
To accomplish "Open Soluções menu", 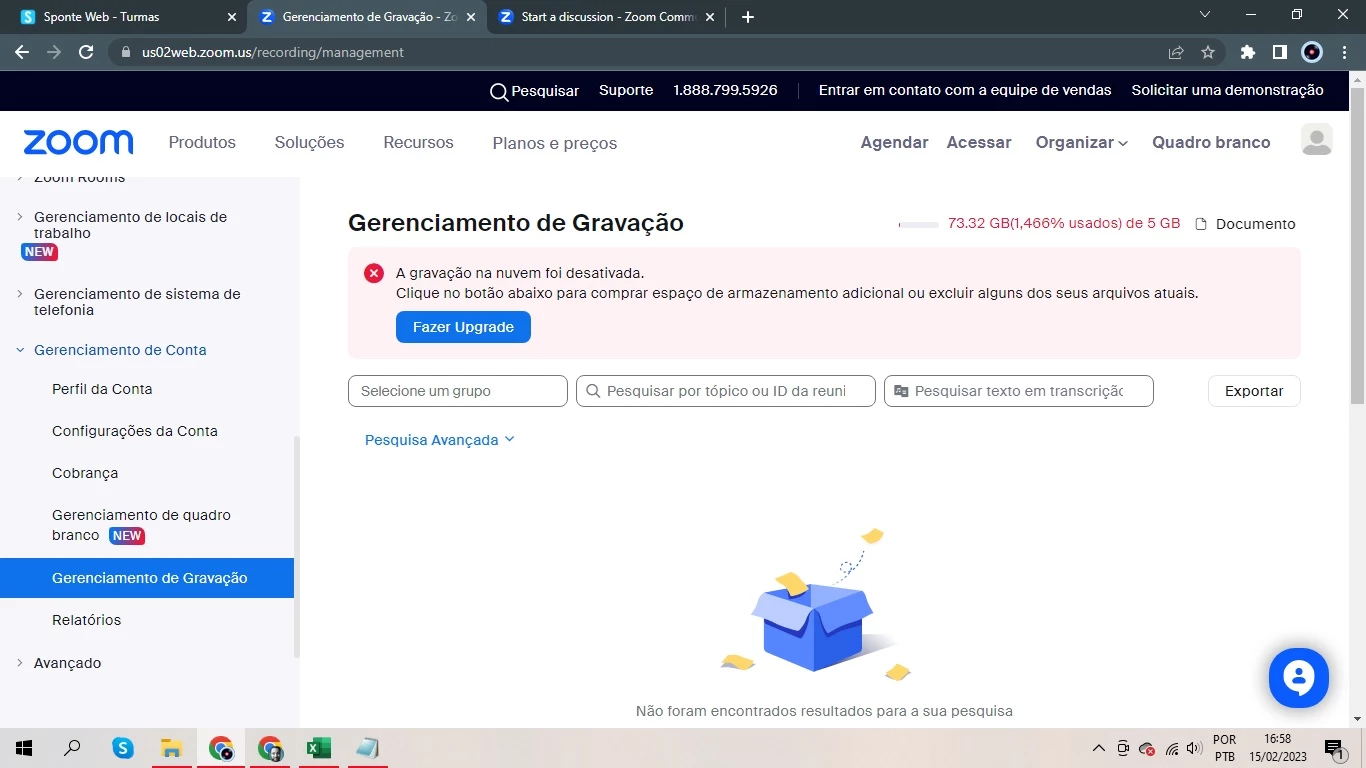I will click(309, 142).
